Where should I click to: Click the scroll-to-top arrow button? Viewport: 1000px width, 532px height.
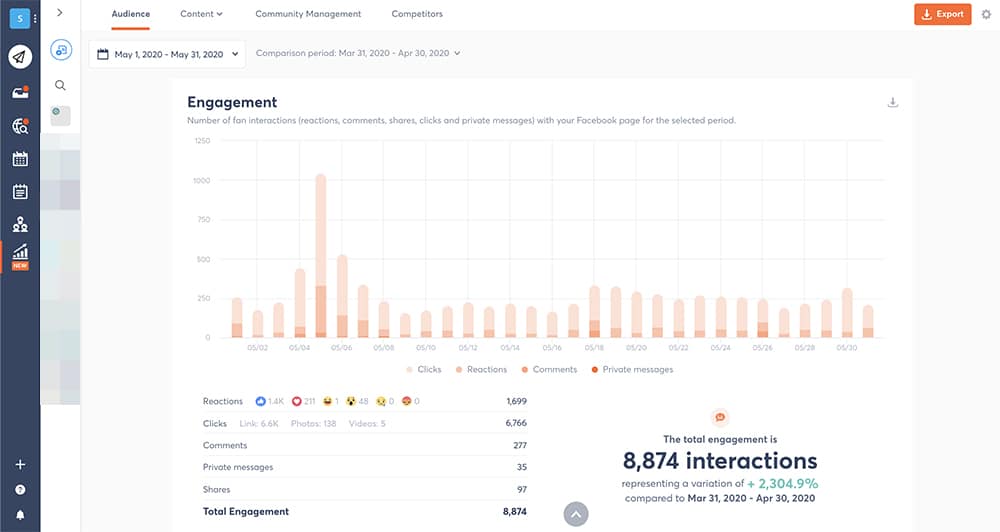tap(576, 514)
